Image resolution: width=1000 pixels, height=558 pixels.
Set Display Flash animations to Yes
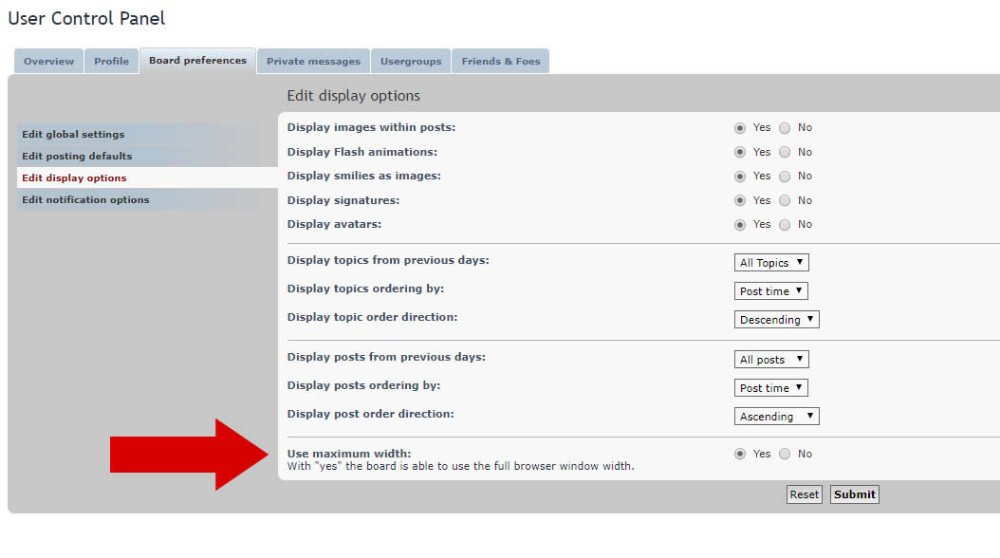click(x=740, y=152)
